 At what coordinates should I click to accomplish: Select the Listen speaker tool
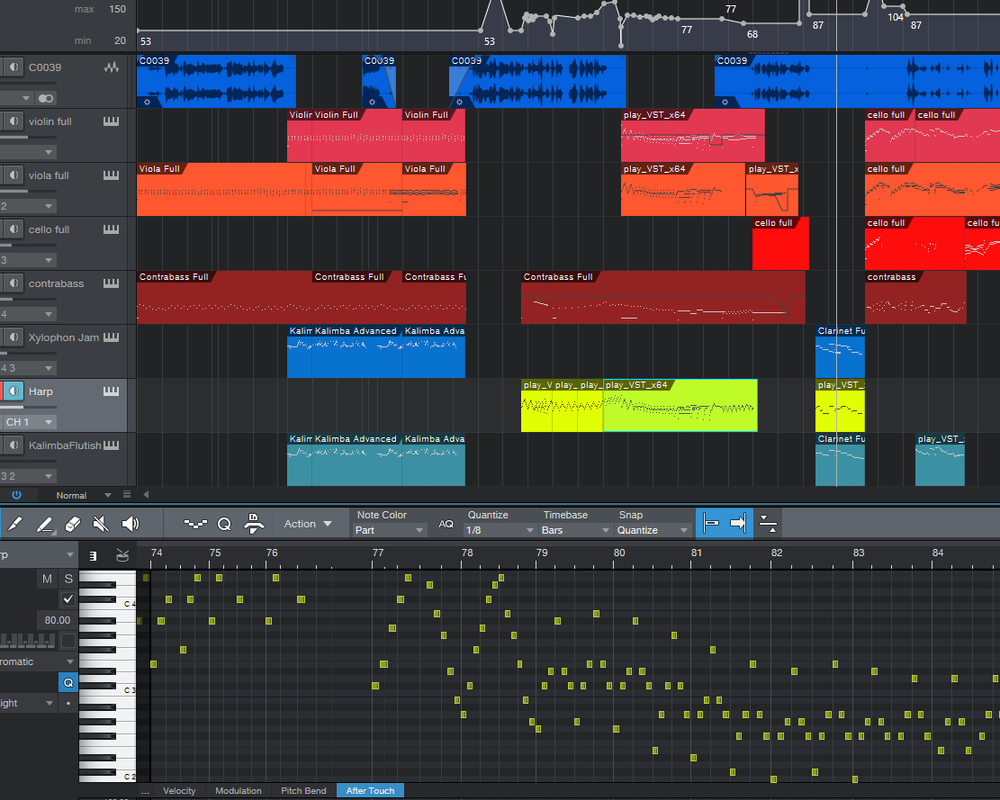[130, 523]
